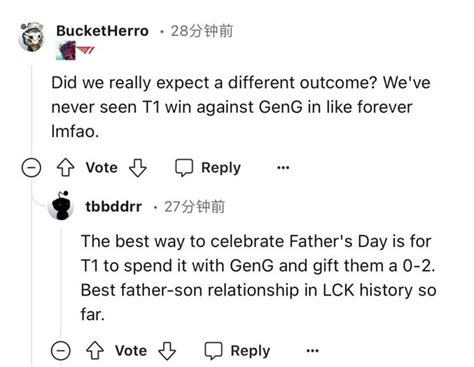Click speech bubble icon under tbbddrr's comment

coord(213,350)
